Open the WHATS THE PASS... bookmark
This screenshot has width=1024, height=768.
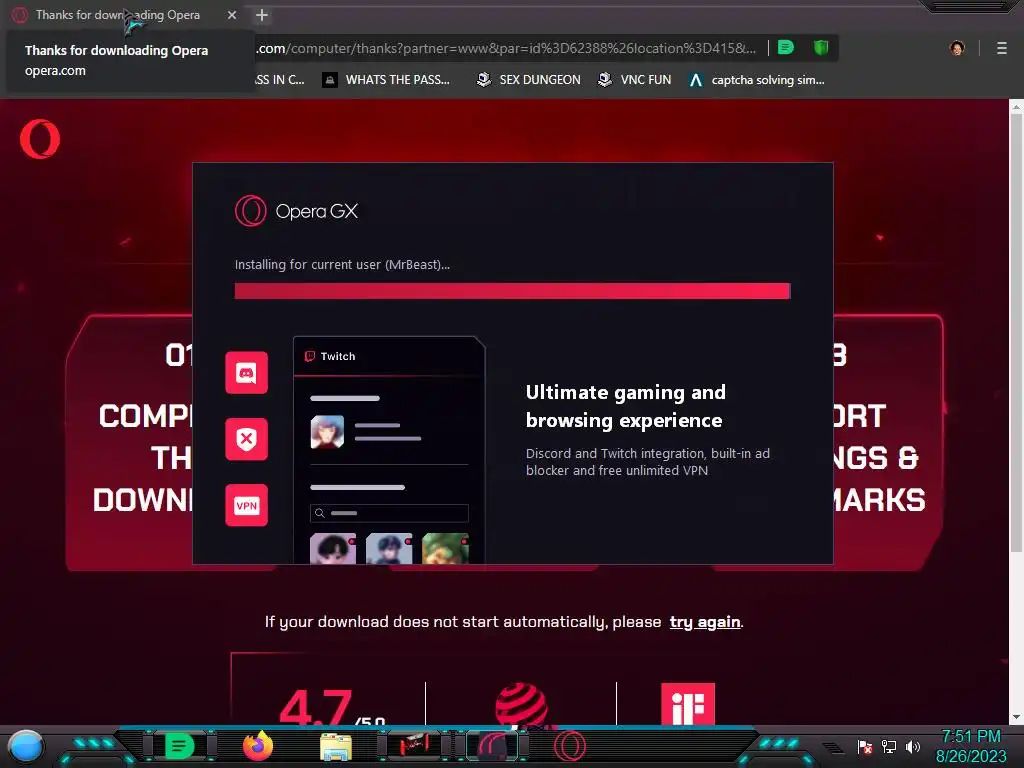click(386, 80)
